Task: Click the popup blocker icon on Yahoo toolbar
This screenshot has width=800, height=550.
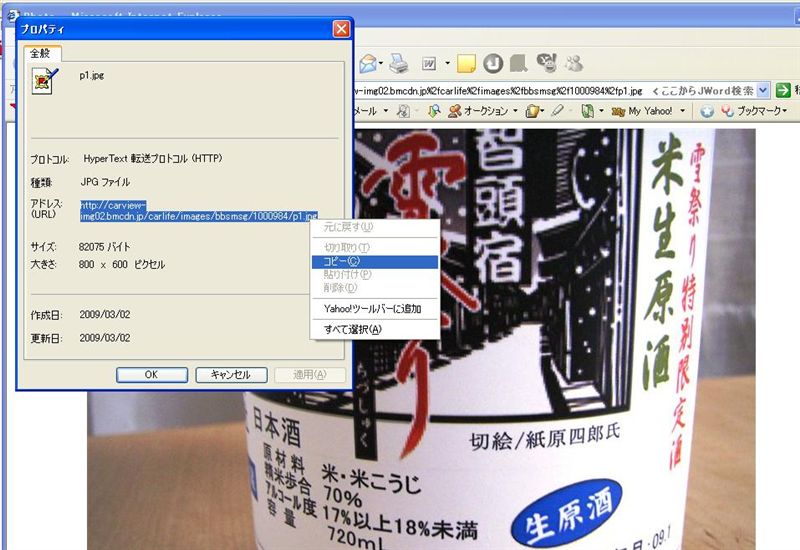Action: click(404, 111)
